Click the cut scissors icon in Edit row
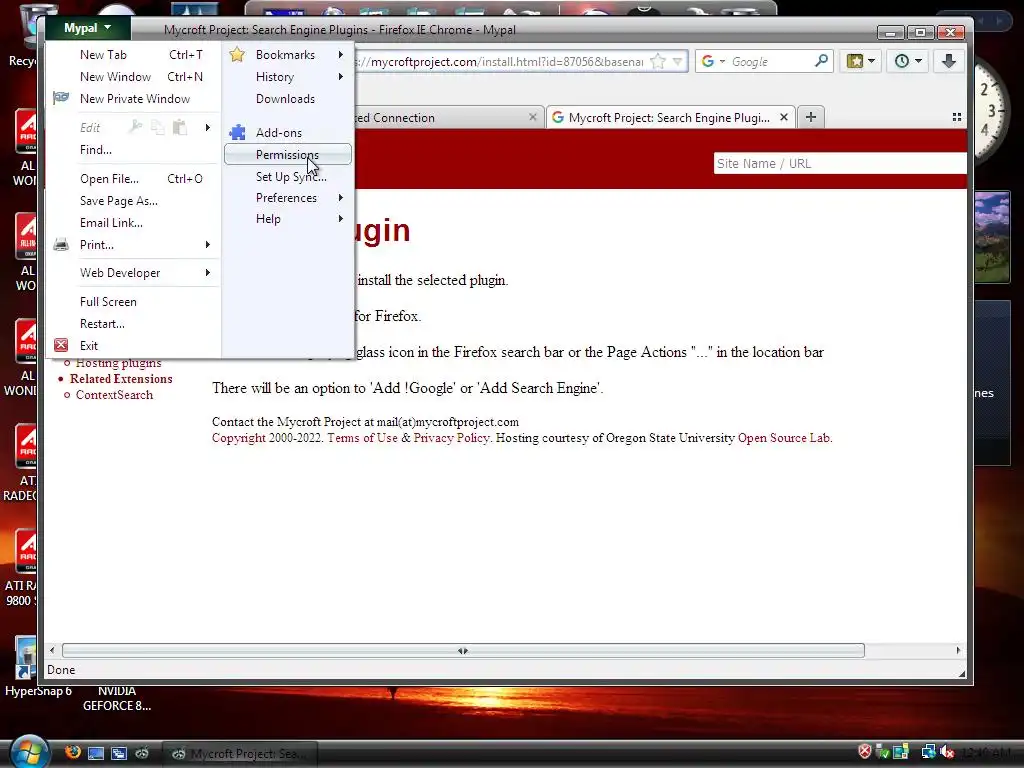 [x=135, y=127]
